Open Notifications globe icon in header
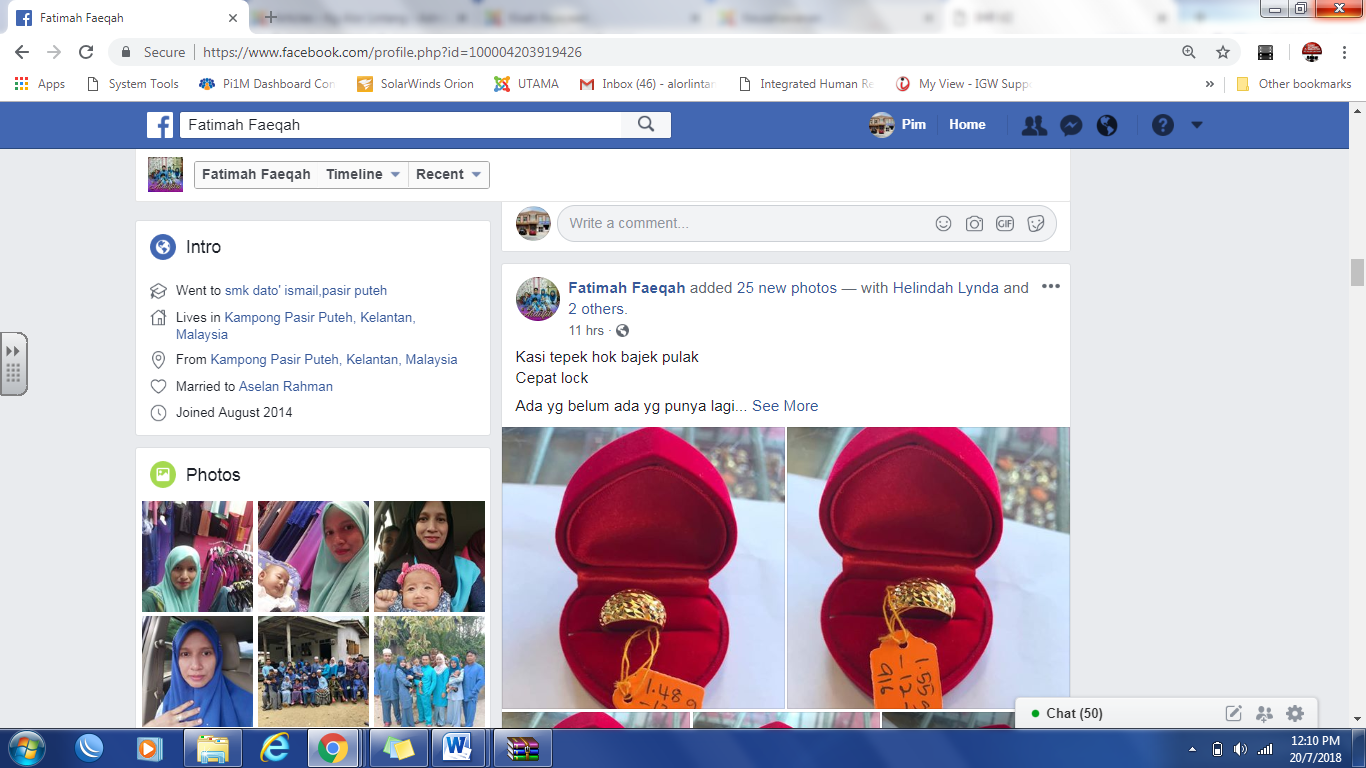 (x=1107, y=125)
